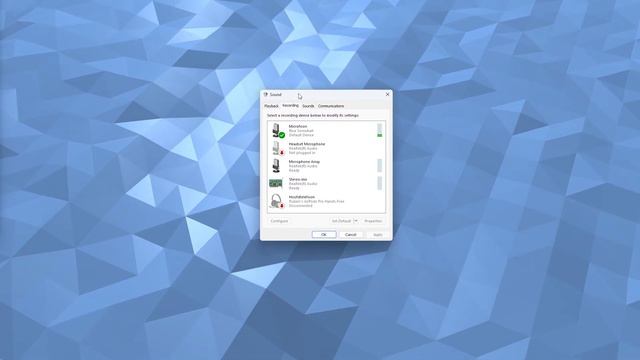
Task: Open device Properties
Action: point(373,221)
